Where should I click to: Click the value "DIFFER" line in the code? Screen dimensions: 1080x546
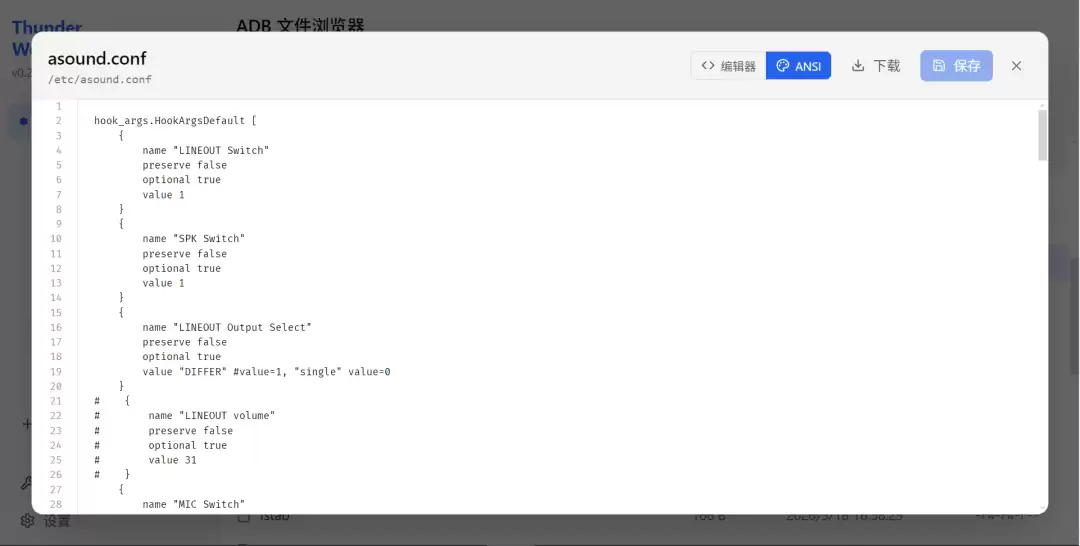[266, 372]
